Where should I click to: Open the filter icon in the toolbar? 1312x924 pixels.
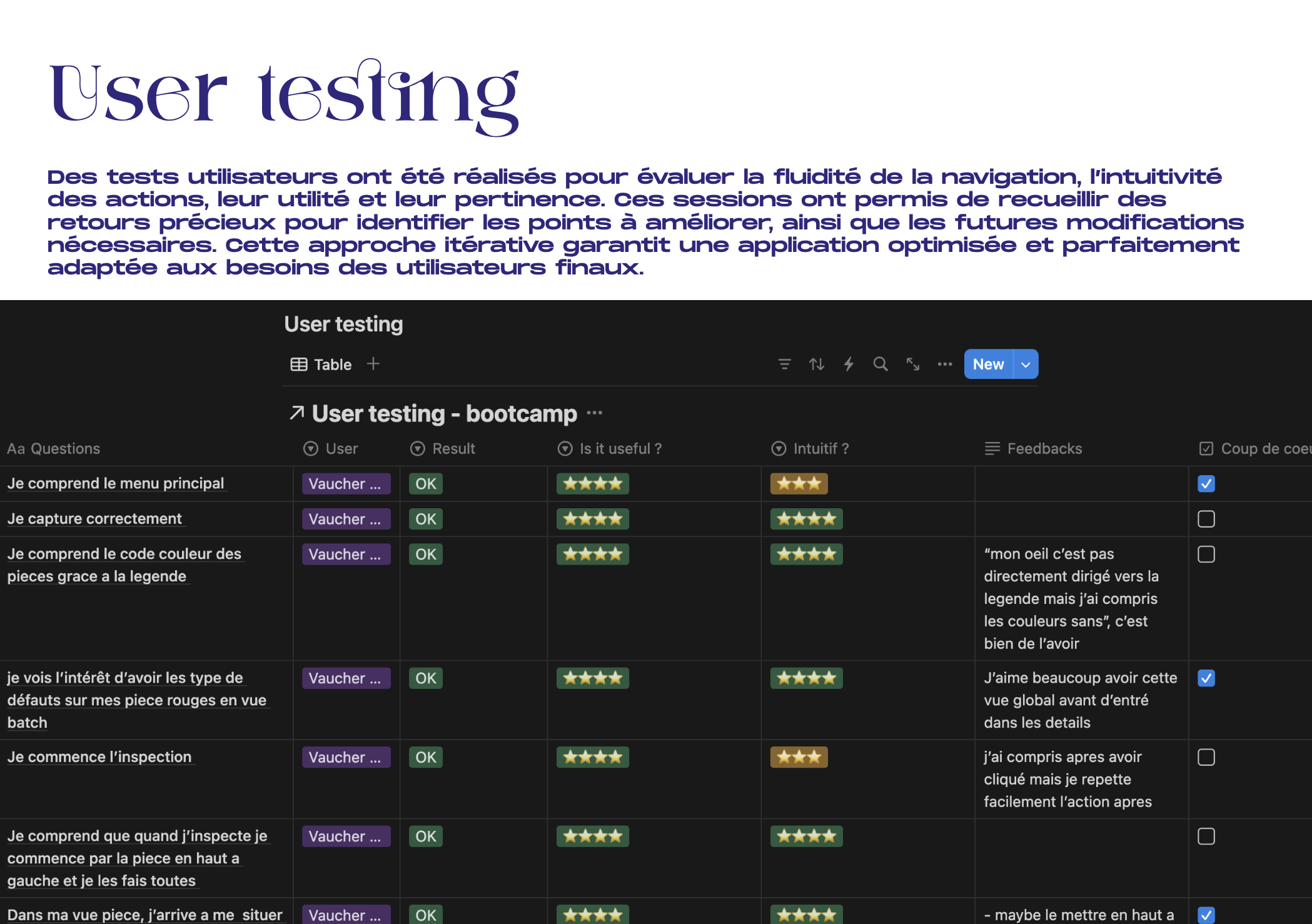pos(784,364)
